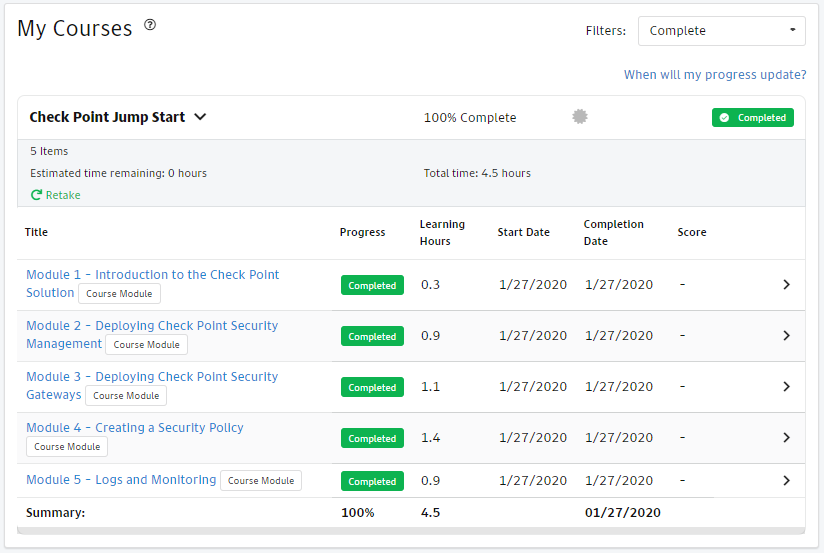The image size is (824, 553).
Task: Click the Score column header
Action: click(x=692, y=232)
